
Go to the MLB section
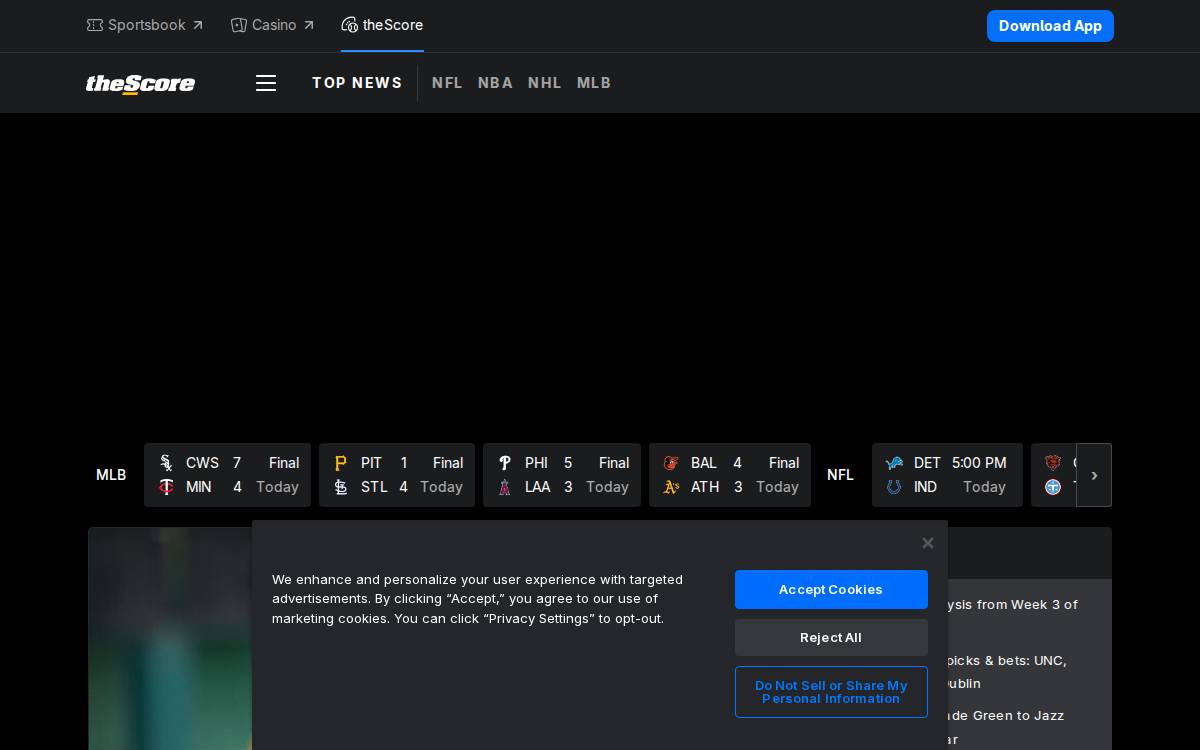point(594,83)
